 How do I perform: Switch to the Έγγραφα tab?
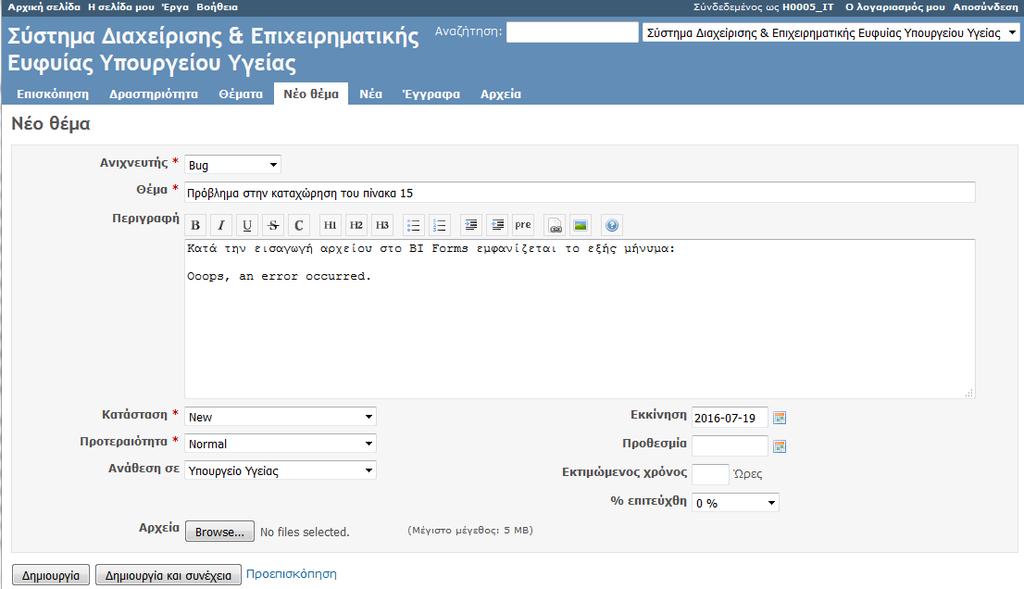431,94
